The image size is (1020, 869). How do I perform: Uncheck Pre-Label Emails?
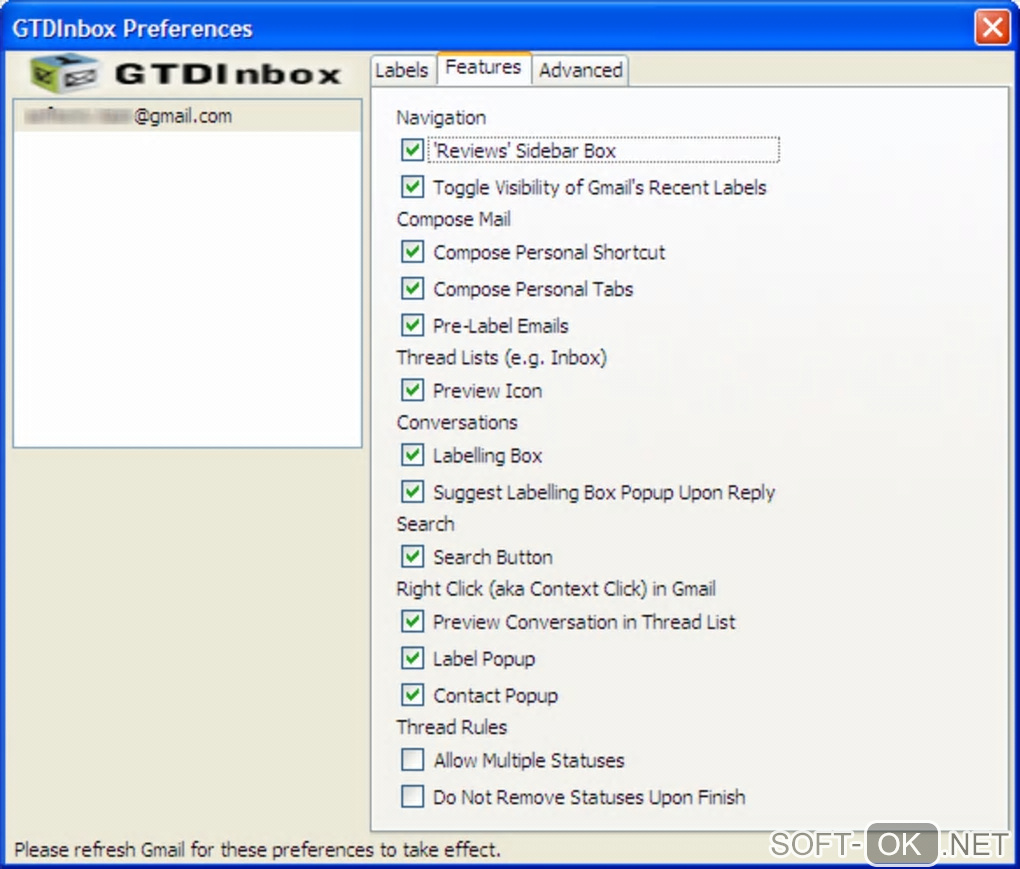pos(412,325)
